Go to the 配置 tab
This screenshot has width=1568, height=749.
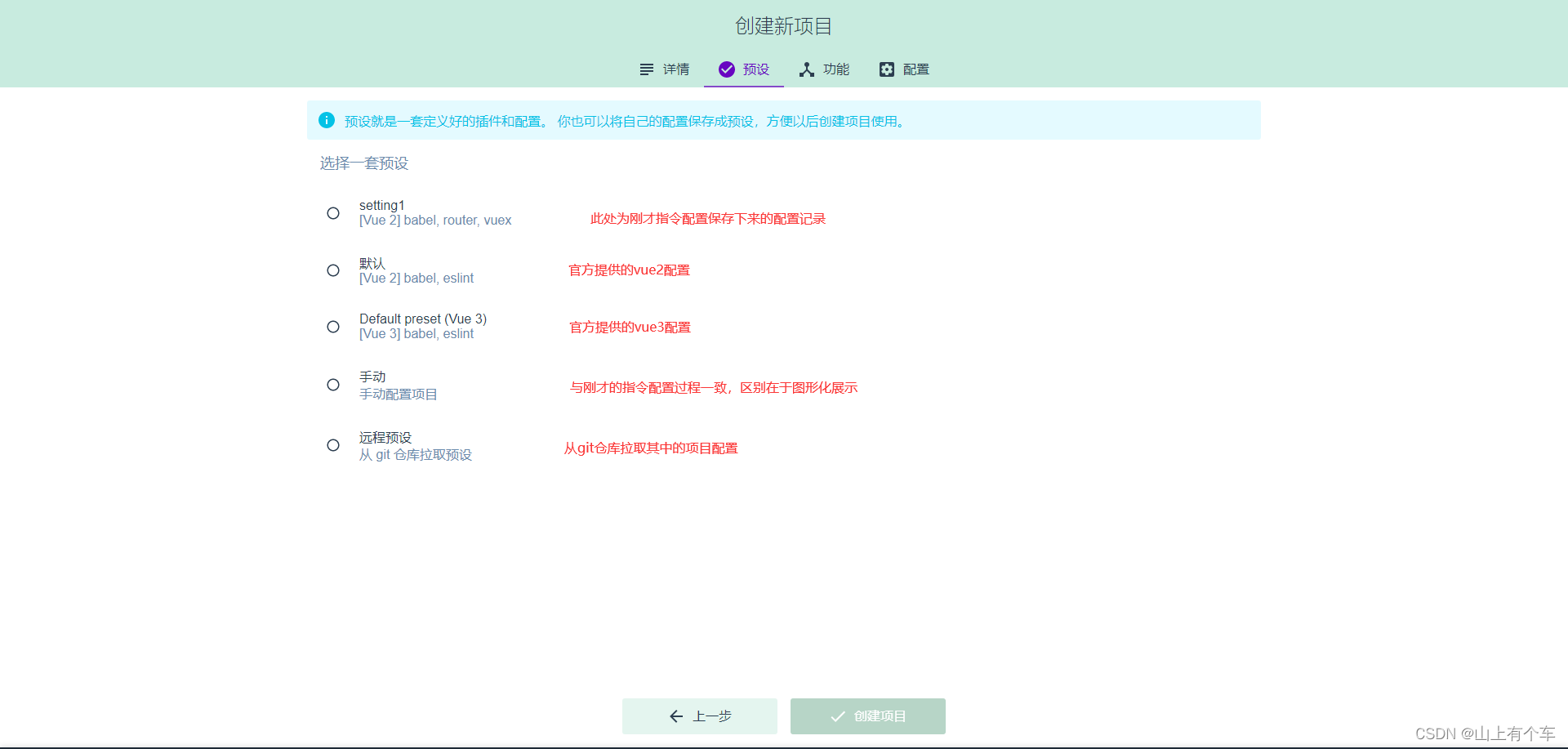[x=904, y=69]
